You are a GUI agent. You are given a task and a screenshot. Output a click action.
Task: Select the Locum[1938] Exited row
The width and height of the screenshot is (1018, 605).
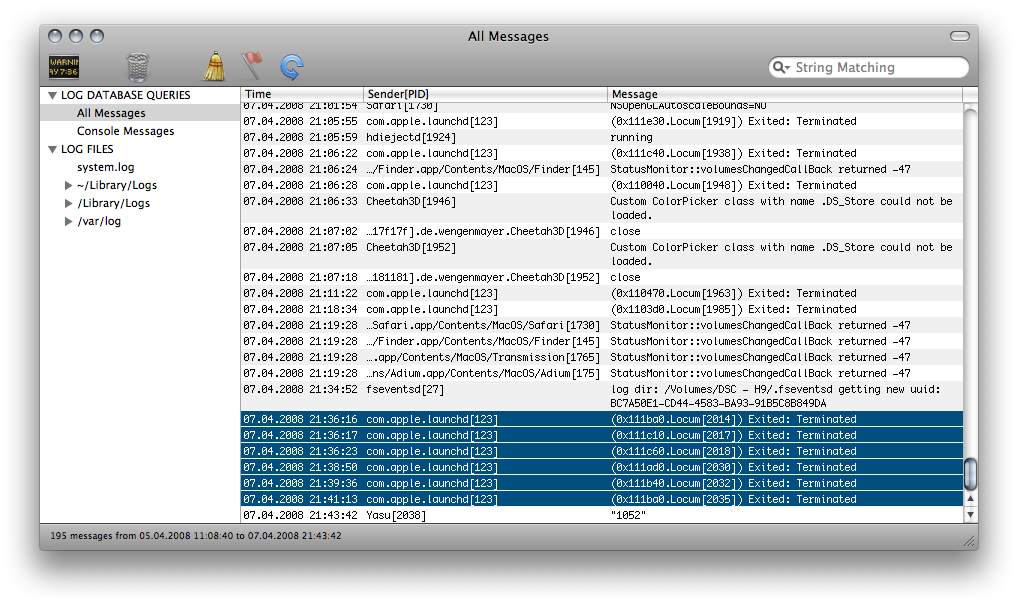tap(602, 153)
